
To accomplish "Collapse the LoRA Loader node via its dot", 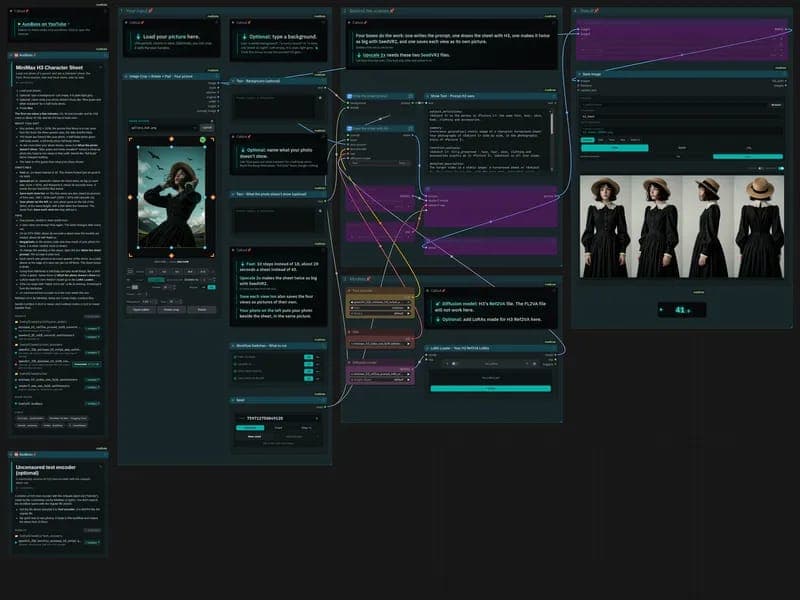I will coord(428,348).
